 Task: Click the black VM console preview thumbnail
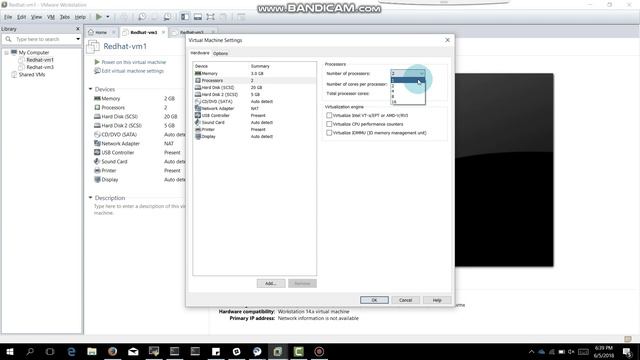click(504, 170)
